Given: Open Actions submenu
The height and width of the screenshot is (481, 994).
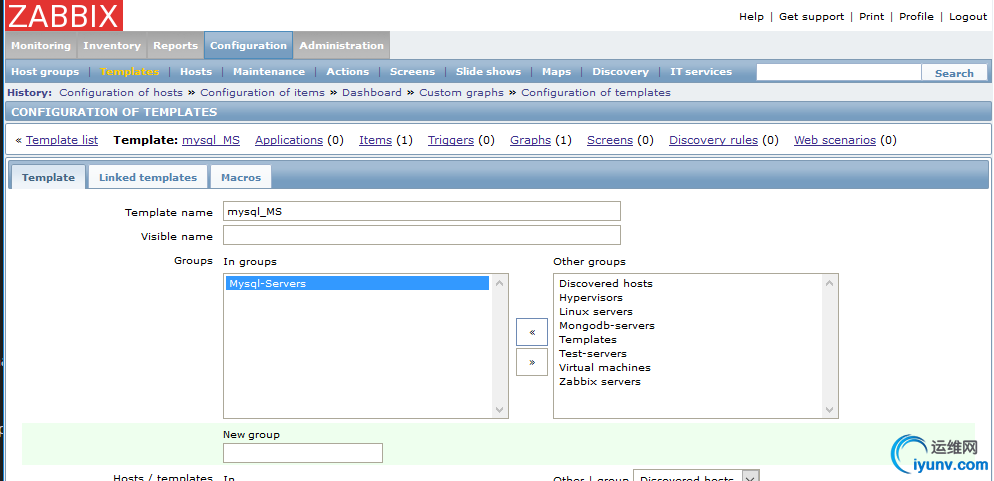Looking at the screenshot, I should pyautogui.click(x=347, y=72).
